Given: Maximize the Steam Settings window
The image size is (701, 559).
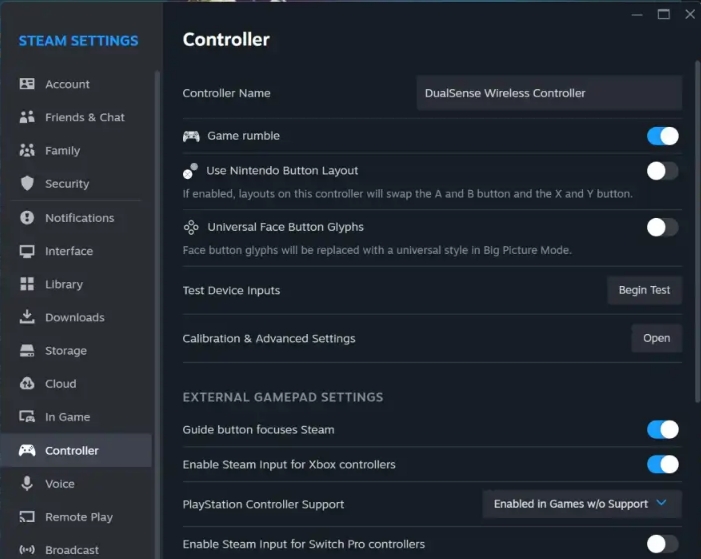Looking at the screenshot, I should [x=663, y=14].
